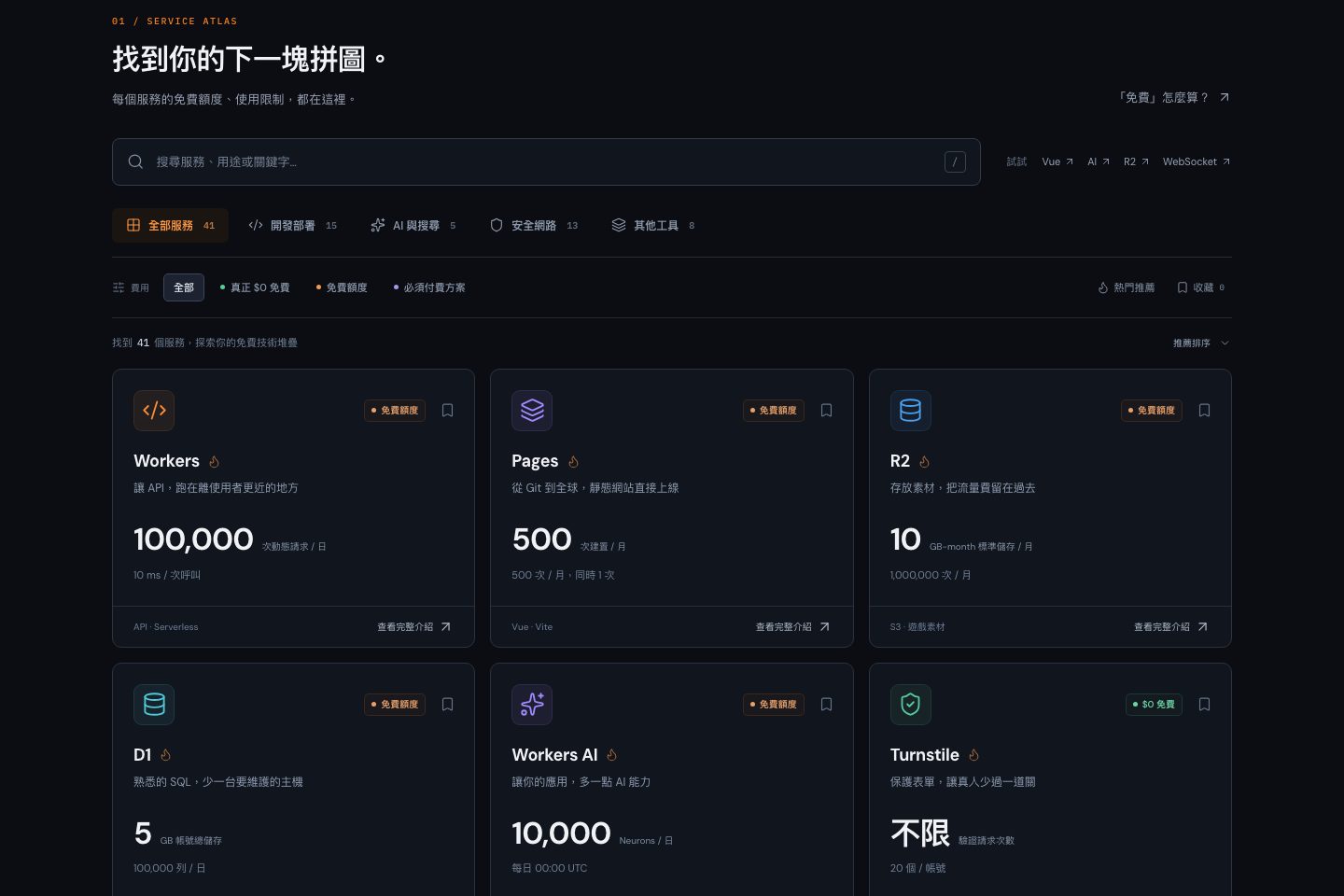Open 查看完整介紹 for R2
The width and height of the screenshot is (1344, 896).
click(1170, 626)
